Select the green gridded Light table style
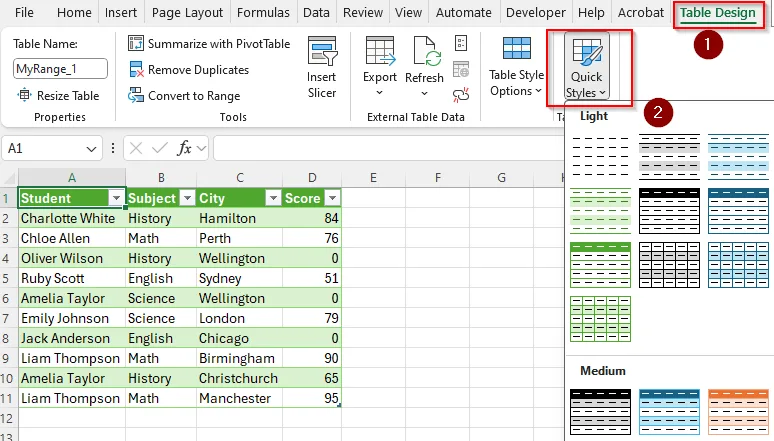774x441 pixels. 600,319
